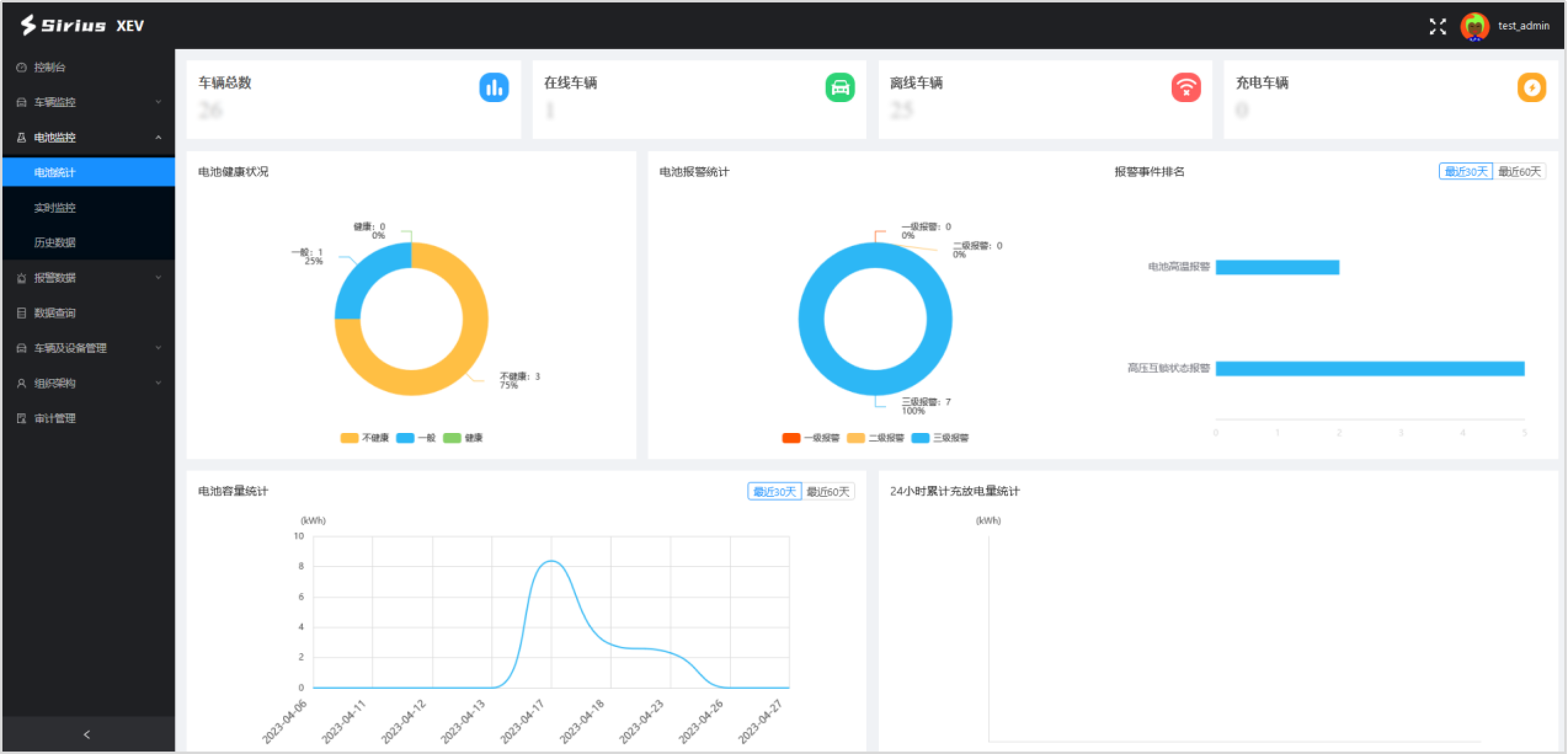Toggle the 二级报警 legend item
This screenshot has width=1568, height=754.
point(875,438)
